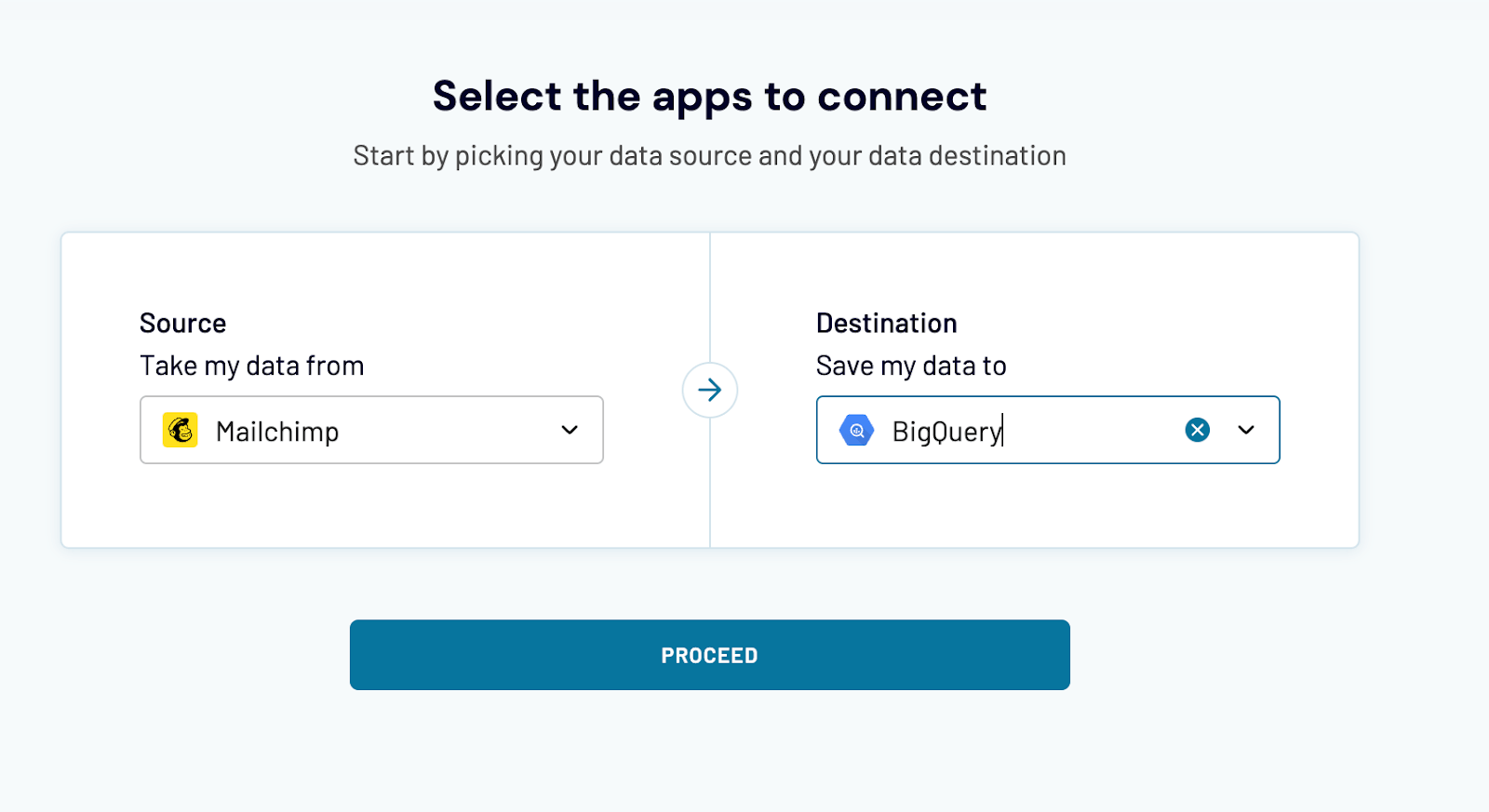
Task: Clear the BigQuery selection with the X icon
Action: coord(1198,430)
